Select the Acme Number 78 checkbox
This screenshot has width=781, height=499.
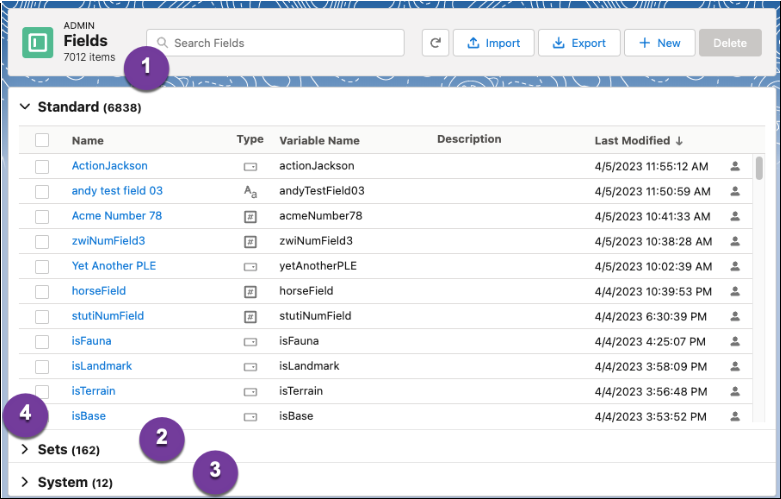pos(42,217)
